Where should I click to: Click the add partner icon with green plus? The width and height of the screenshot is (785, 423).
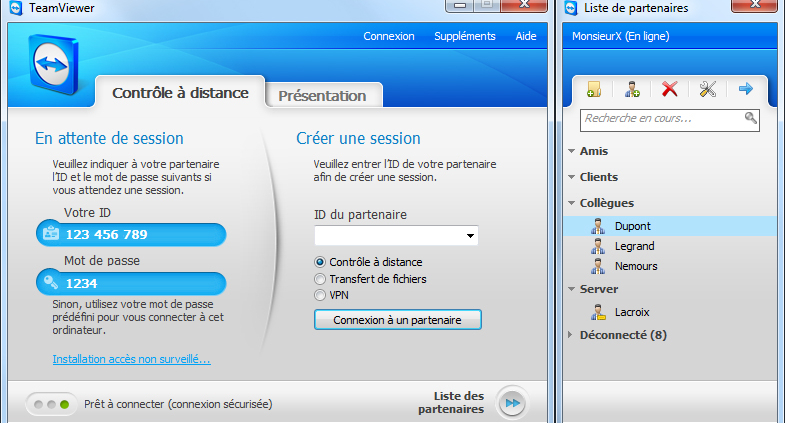[632, 89]
